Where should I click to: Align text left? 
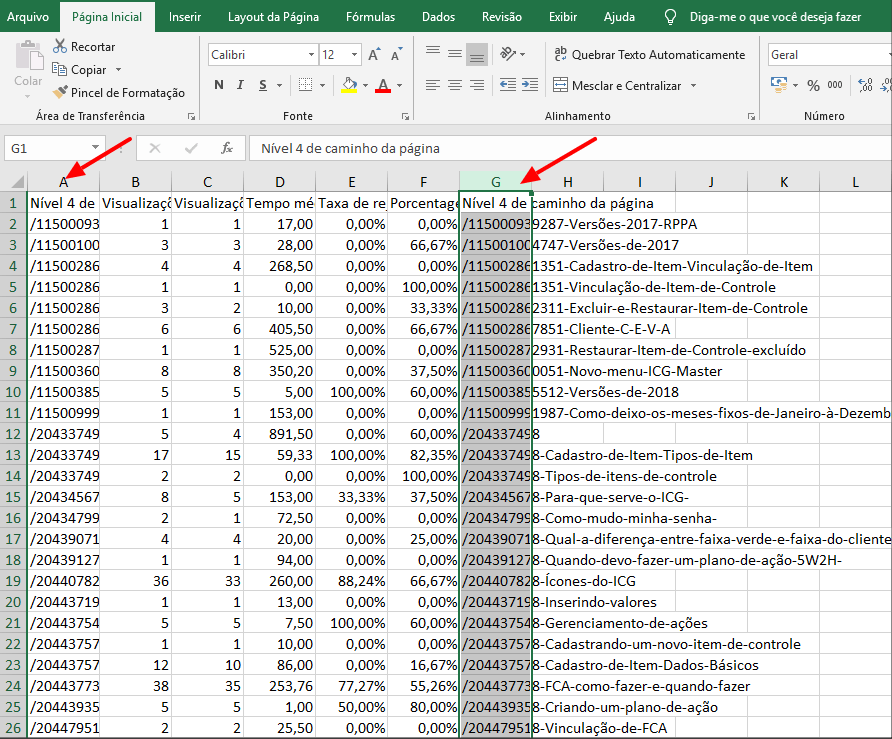[x=433, y=85]
